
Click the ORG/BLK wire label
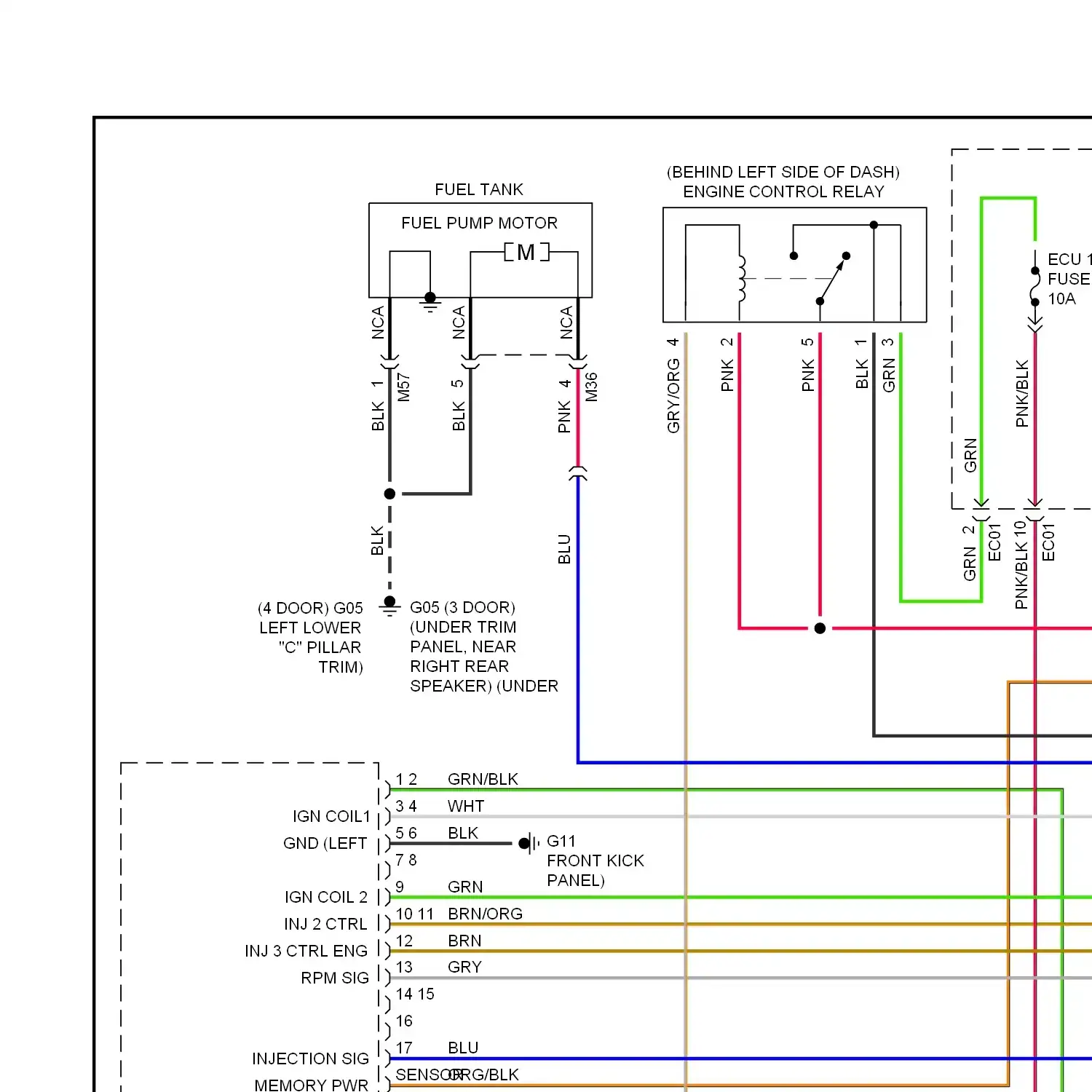point(485,1075)
